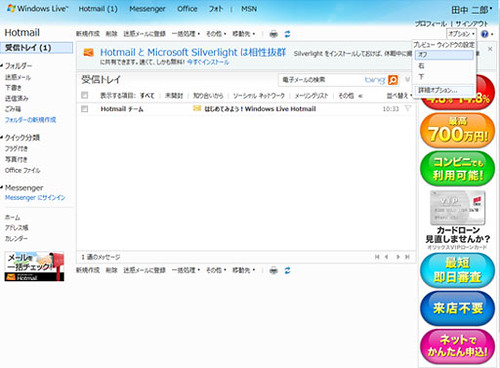This screenshot has height=368, width=500.
Task: Click the プロフィール link
Action: tap(431, 24)
